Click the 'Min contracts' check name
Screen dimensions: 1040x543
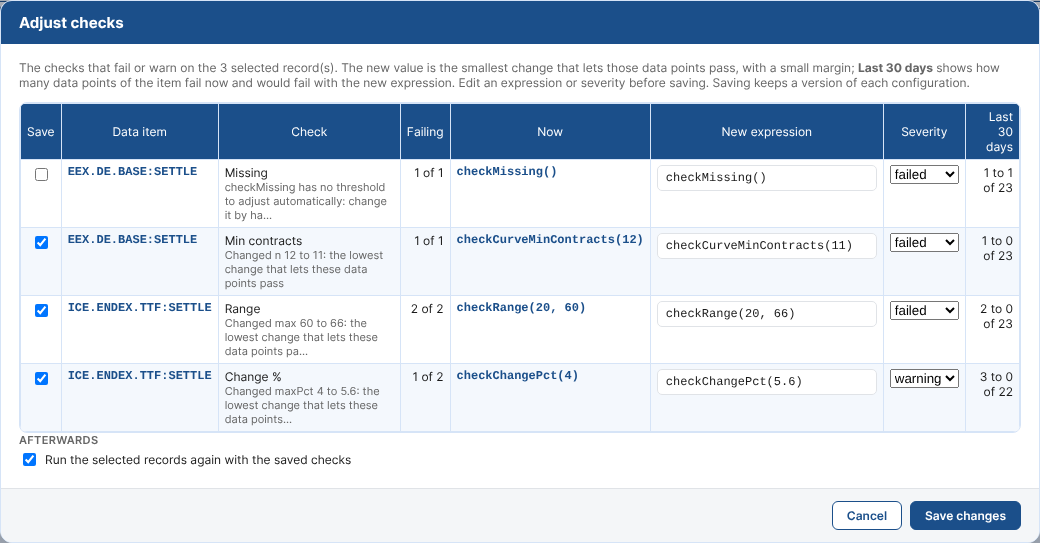pyautogui.click(x=263, y=241)
